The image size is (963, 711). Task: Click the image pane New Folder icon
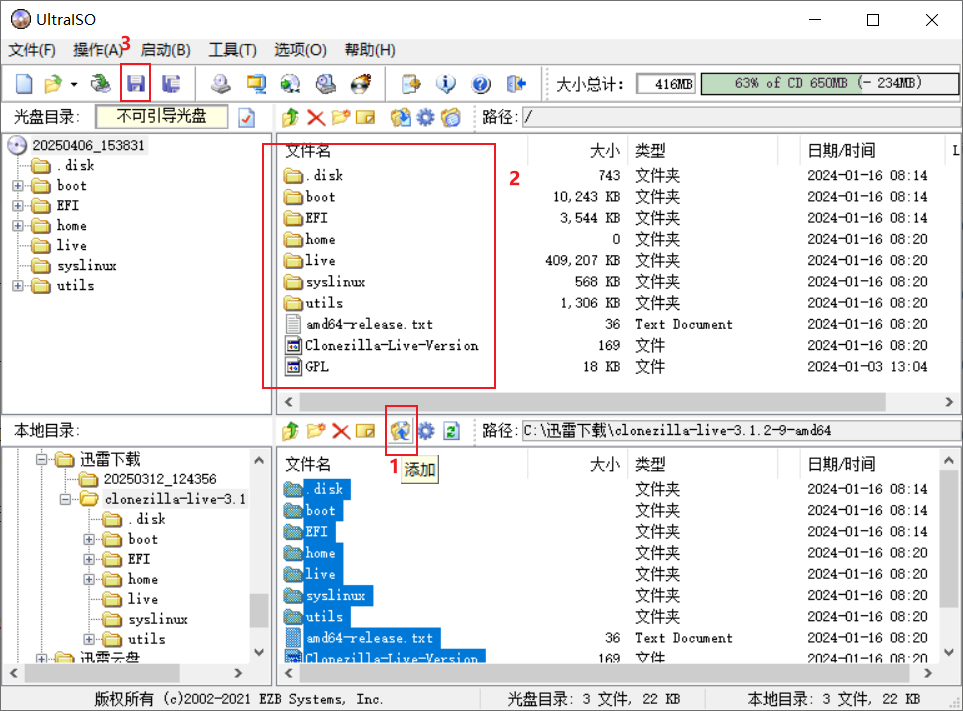point(341,117)
